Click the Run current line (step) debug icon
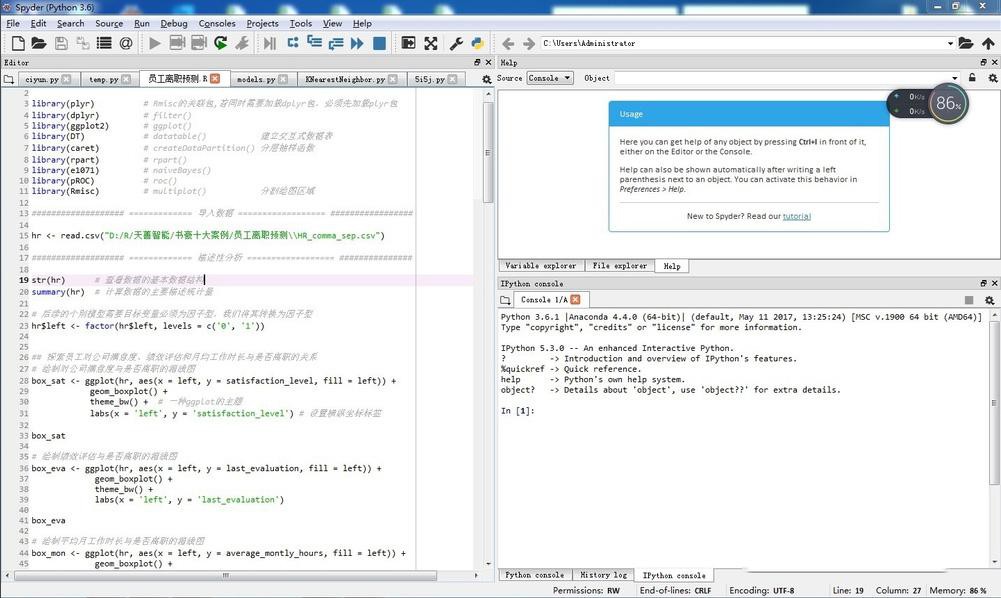Screen dimensions: 1001x598 tap(293, 43)
